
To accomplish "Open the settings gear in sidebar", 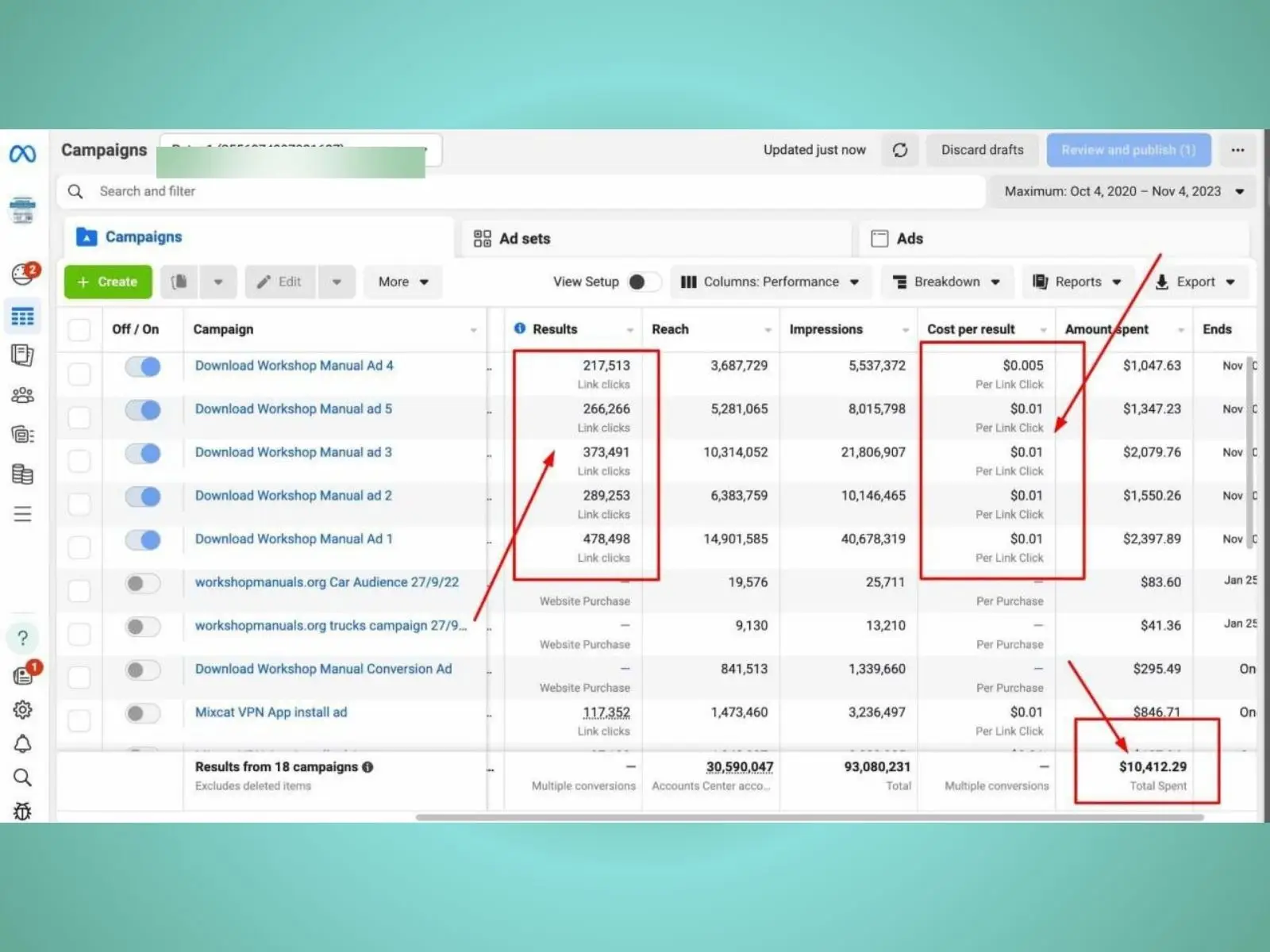I will [22, 709].
